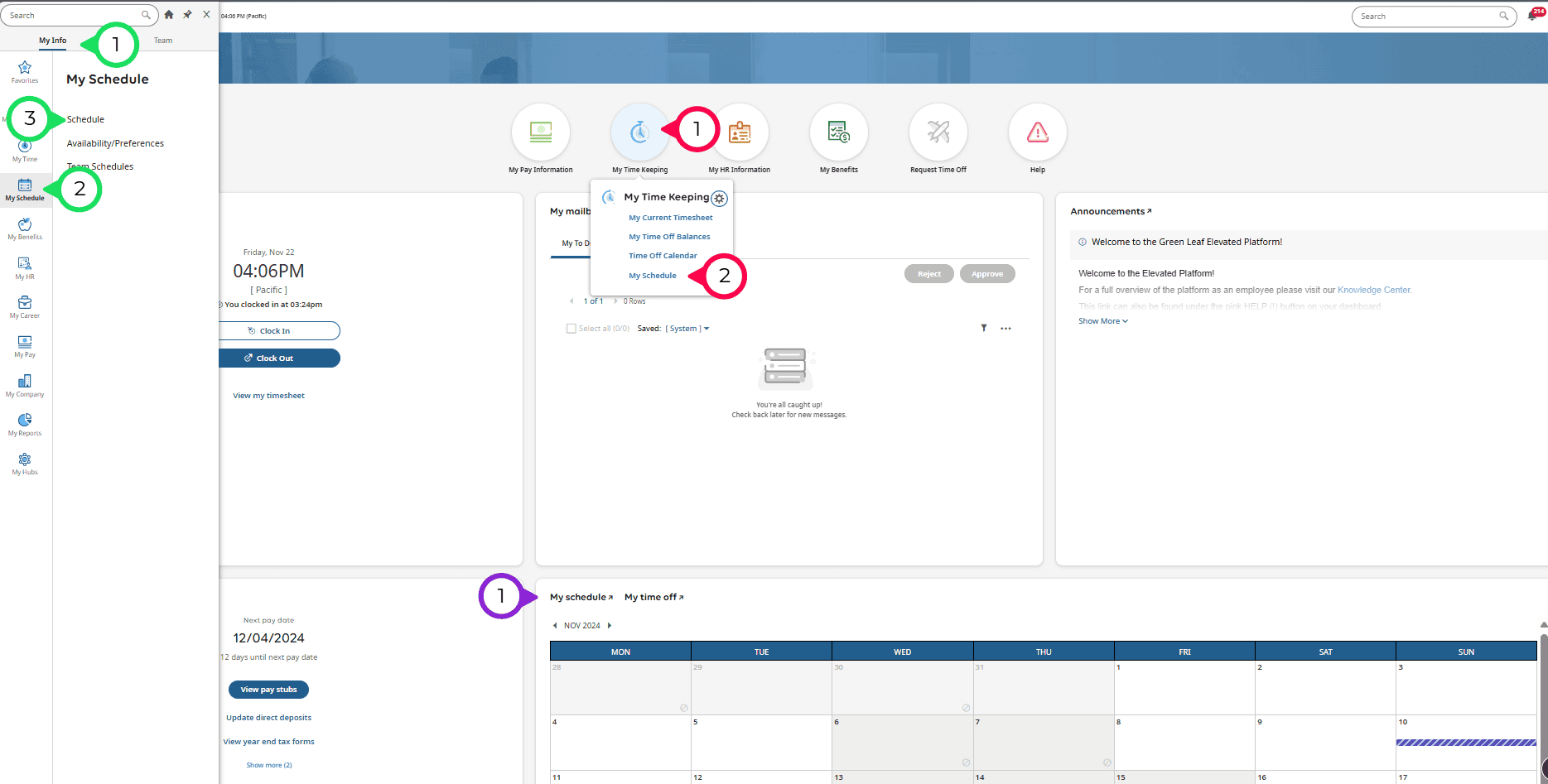Click the 'Welcome to the Green Leaf Elevated Platform!' announcement
Viewport: 1548px width, 784px height.
(x=1187, y=243)
